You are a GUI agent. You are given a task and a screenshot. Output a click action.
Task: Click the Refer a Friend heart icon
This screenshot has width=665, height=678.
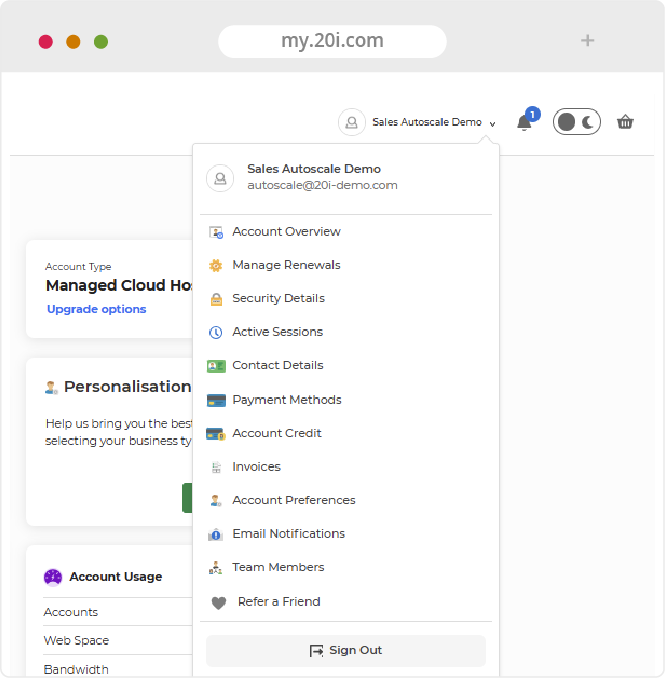click(218, 602)
